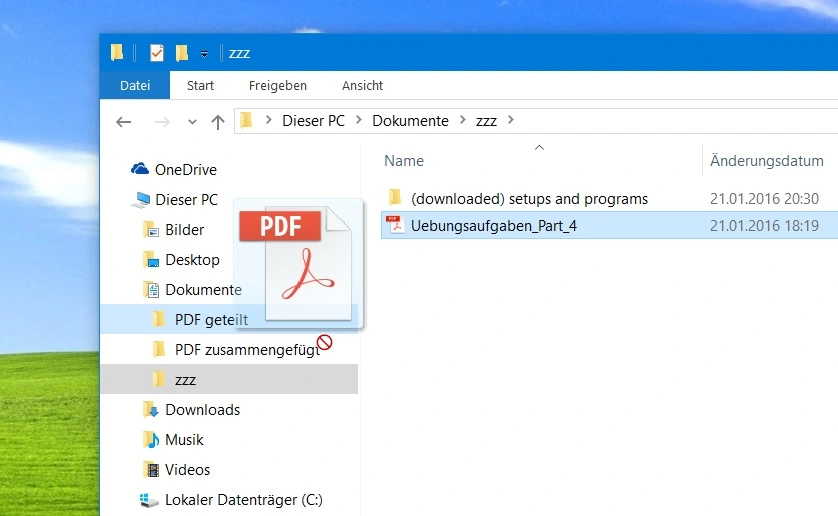Open Lokaler Datenträger (C:) drive
Viewport: 838px width, 516px height.
pos(243,500)
